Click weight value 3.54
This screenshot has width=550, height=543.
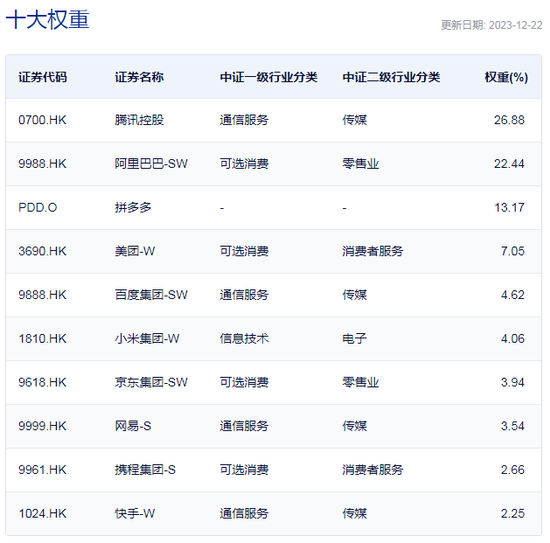coord(513,426)
